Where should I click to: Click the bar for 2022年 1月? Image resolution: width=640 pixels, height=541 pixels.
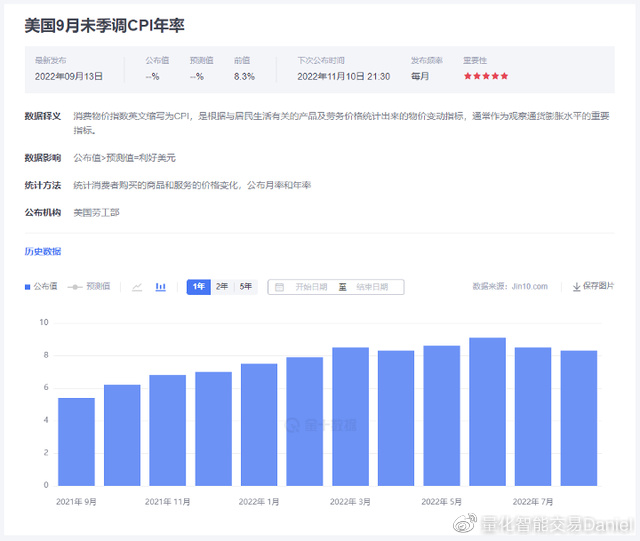(259, 425)
